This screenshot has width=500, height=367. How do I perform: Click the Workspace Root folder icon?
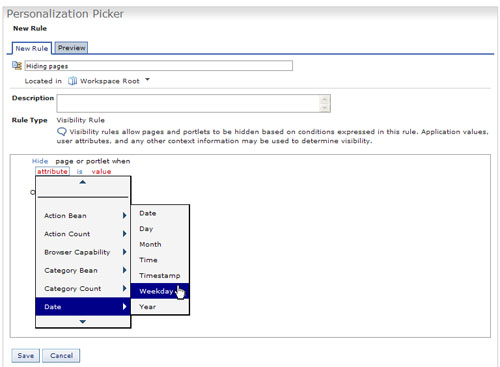coord(72,81)
